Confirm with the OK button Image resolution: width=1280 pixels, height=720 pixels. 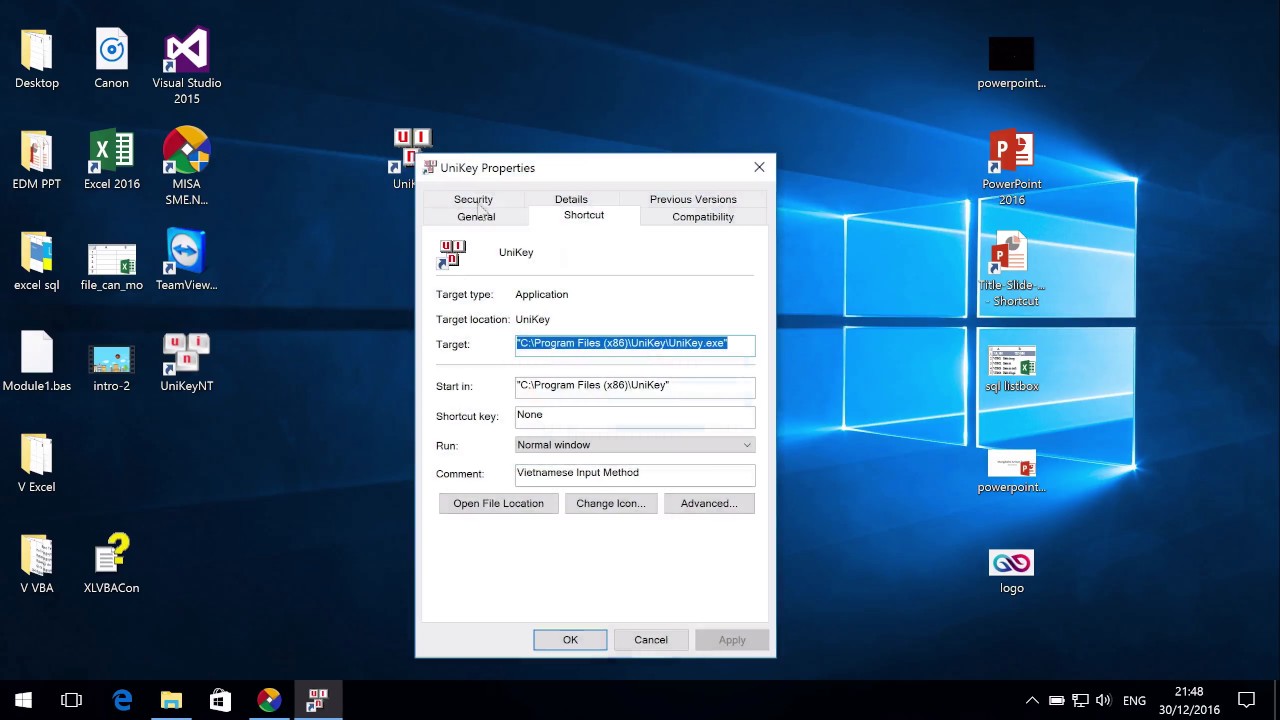[x=570, y=640]
